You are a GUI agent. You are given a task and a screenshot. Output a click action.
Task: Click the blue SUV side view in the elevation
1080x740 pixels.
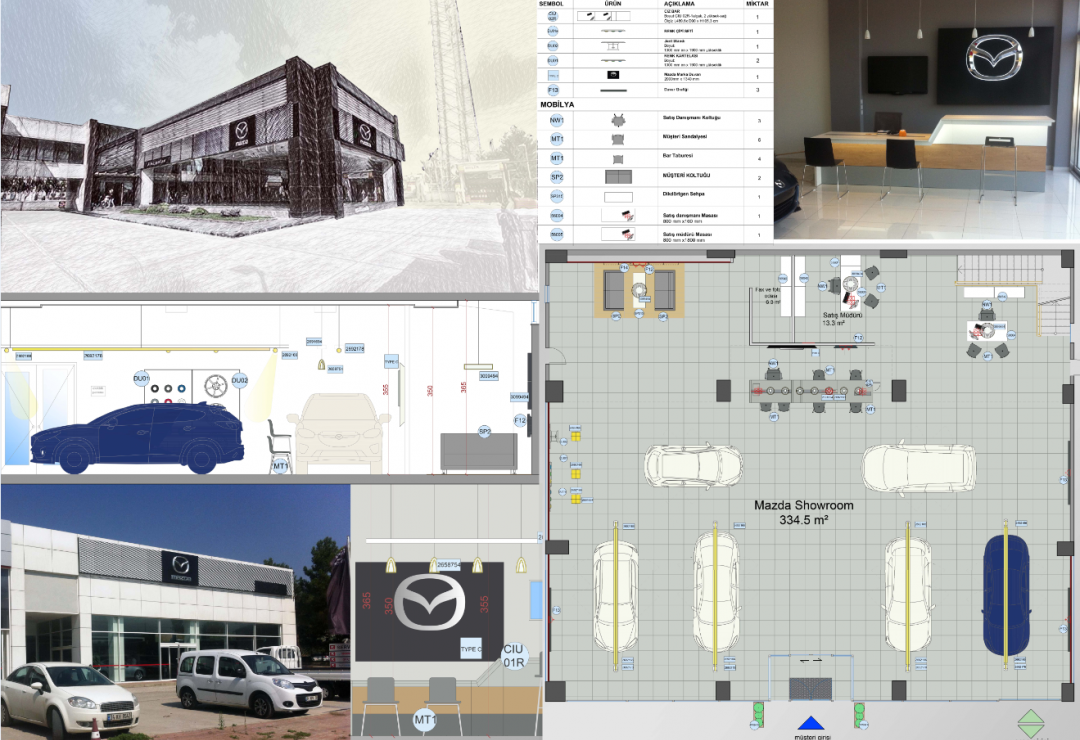click(x=136, y=438)
